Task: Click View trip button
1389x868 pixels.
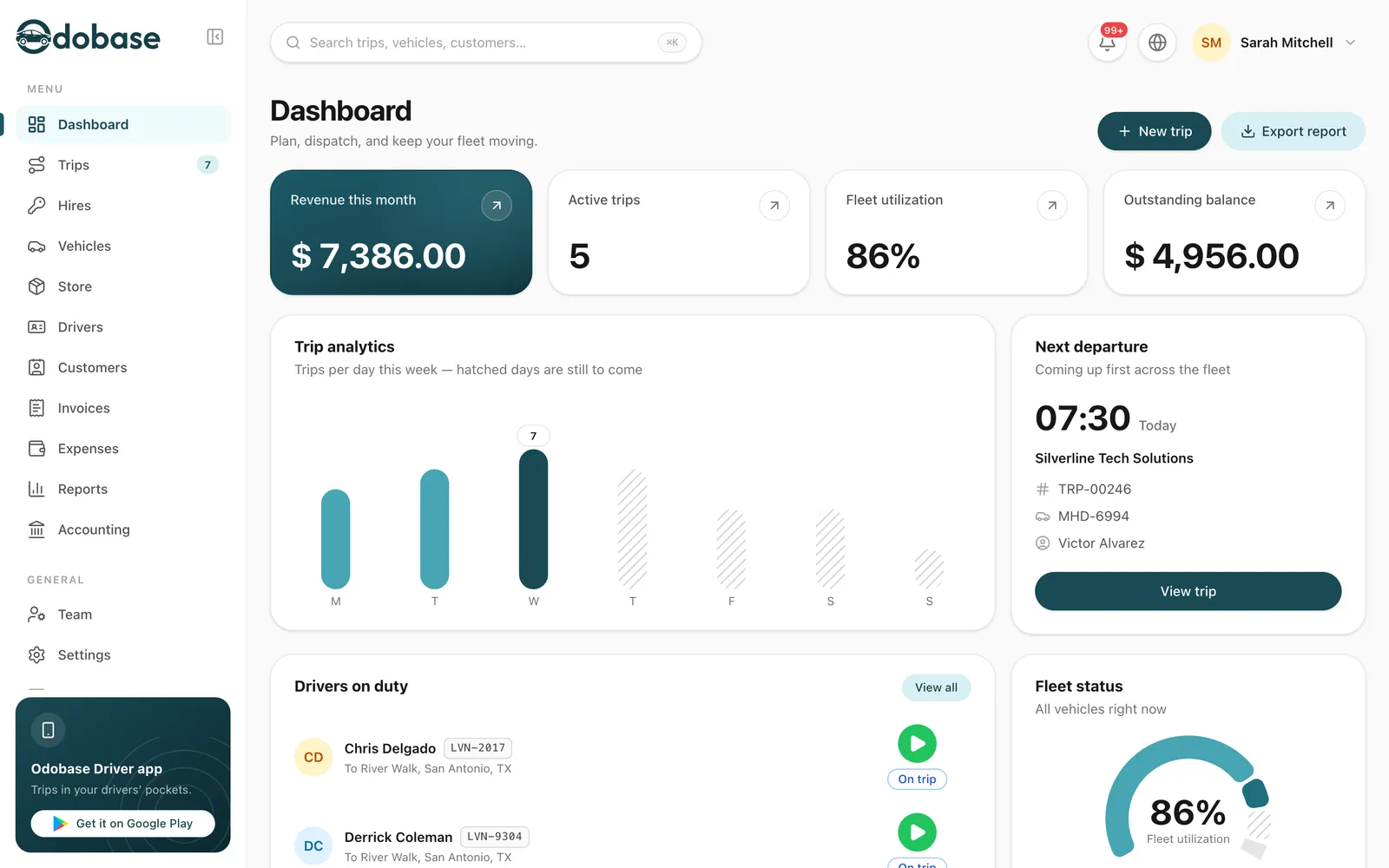Action: tap(1188, 591)
